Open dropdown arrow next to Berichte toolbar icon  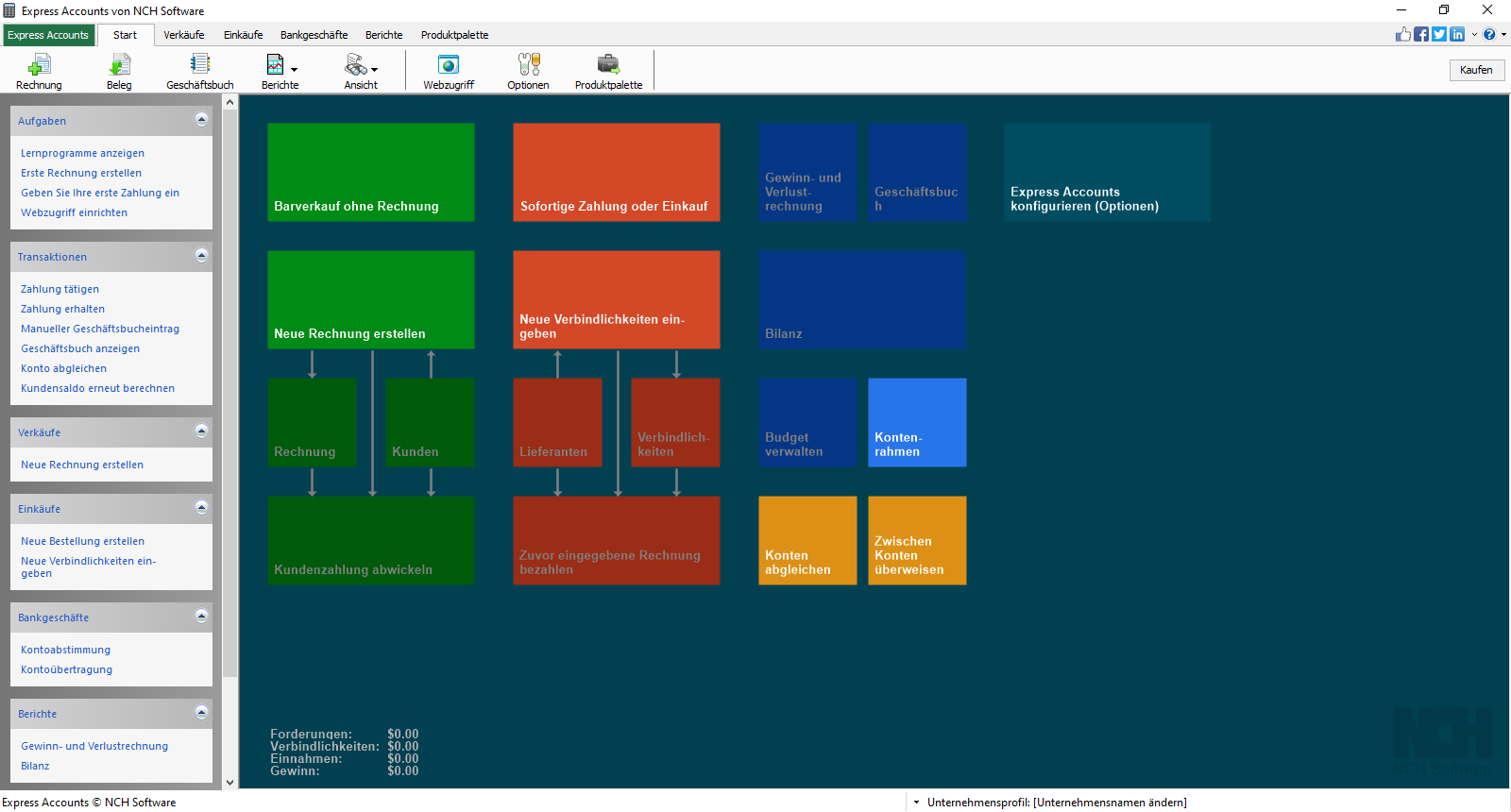[x=294, y=70]
